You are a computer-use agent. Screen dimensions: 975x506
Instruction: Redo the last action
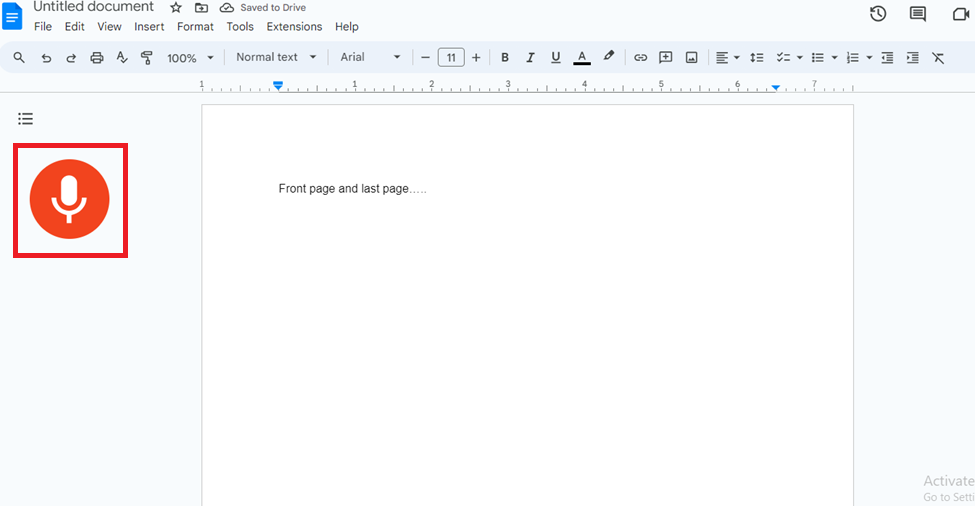click(x=71, y=58)
